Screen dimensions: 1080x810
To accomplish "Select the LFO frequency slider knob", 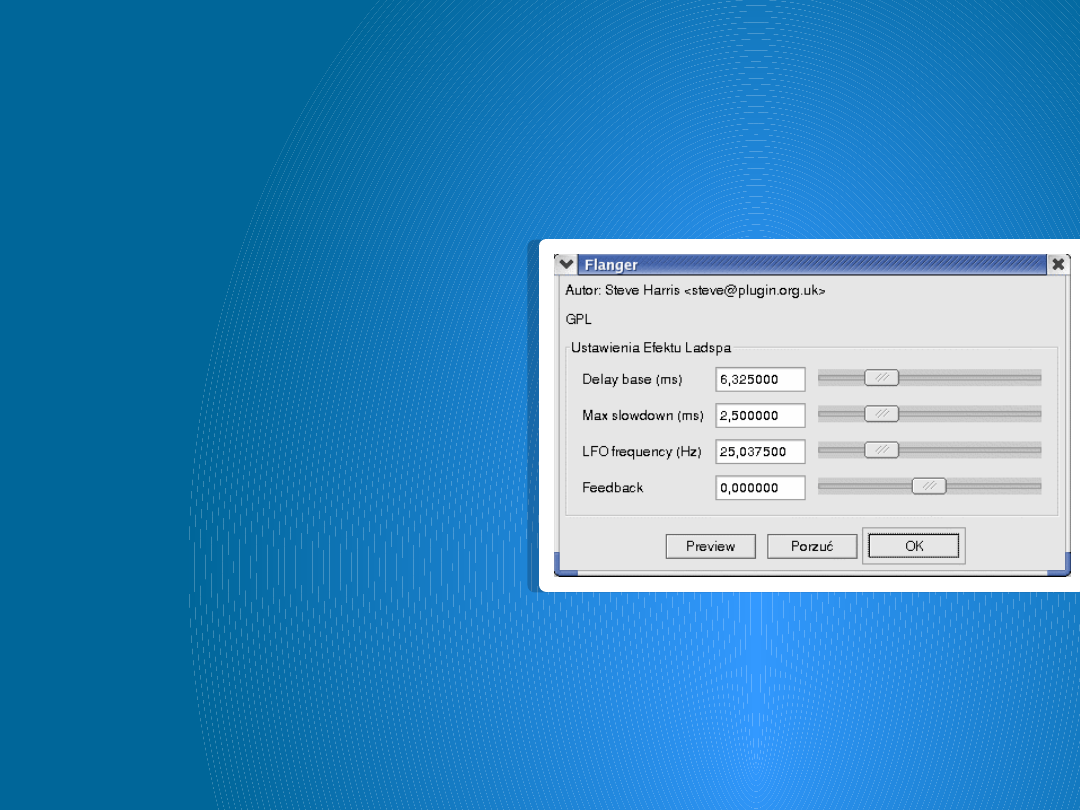I will pyautogui.click(x=882, y=450).
